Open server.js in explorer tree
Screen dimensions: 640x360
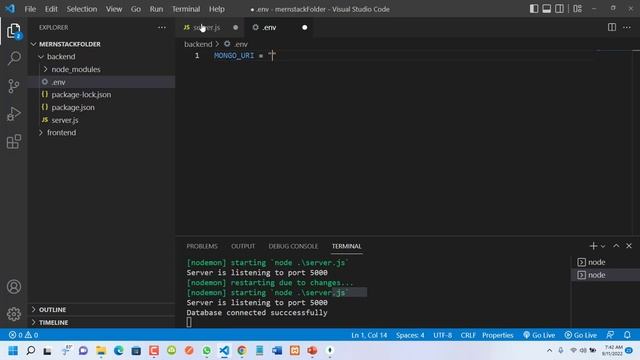[x=102, y=120]
